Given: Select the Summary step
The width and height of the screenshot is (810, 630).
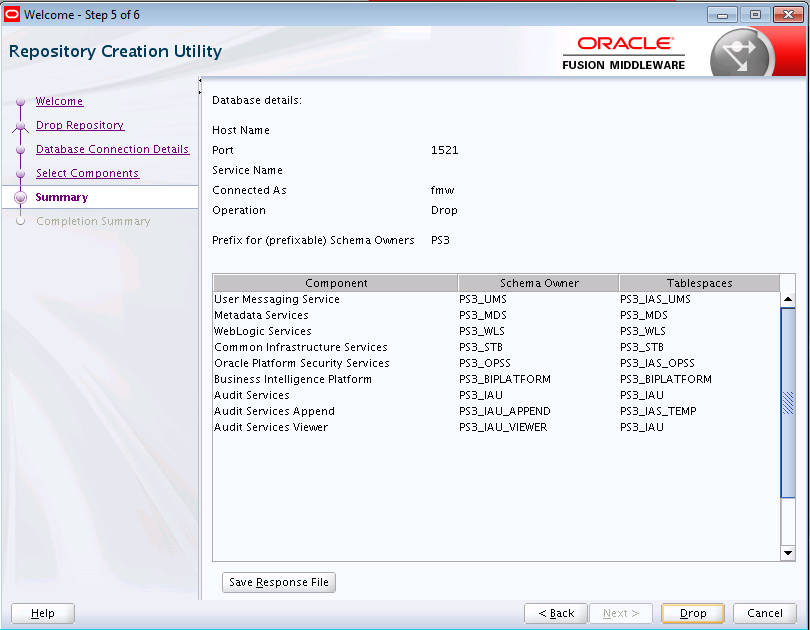Looking at the screenshot, I should [x=61, y=197].
